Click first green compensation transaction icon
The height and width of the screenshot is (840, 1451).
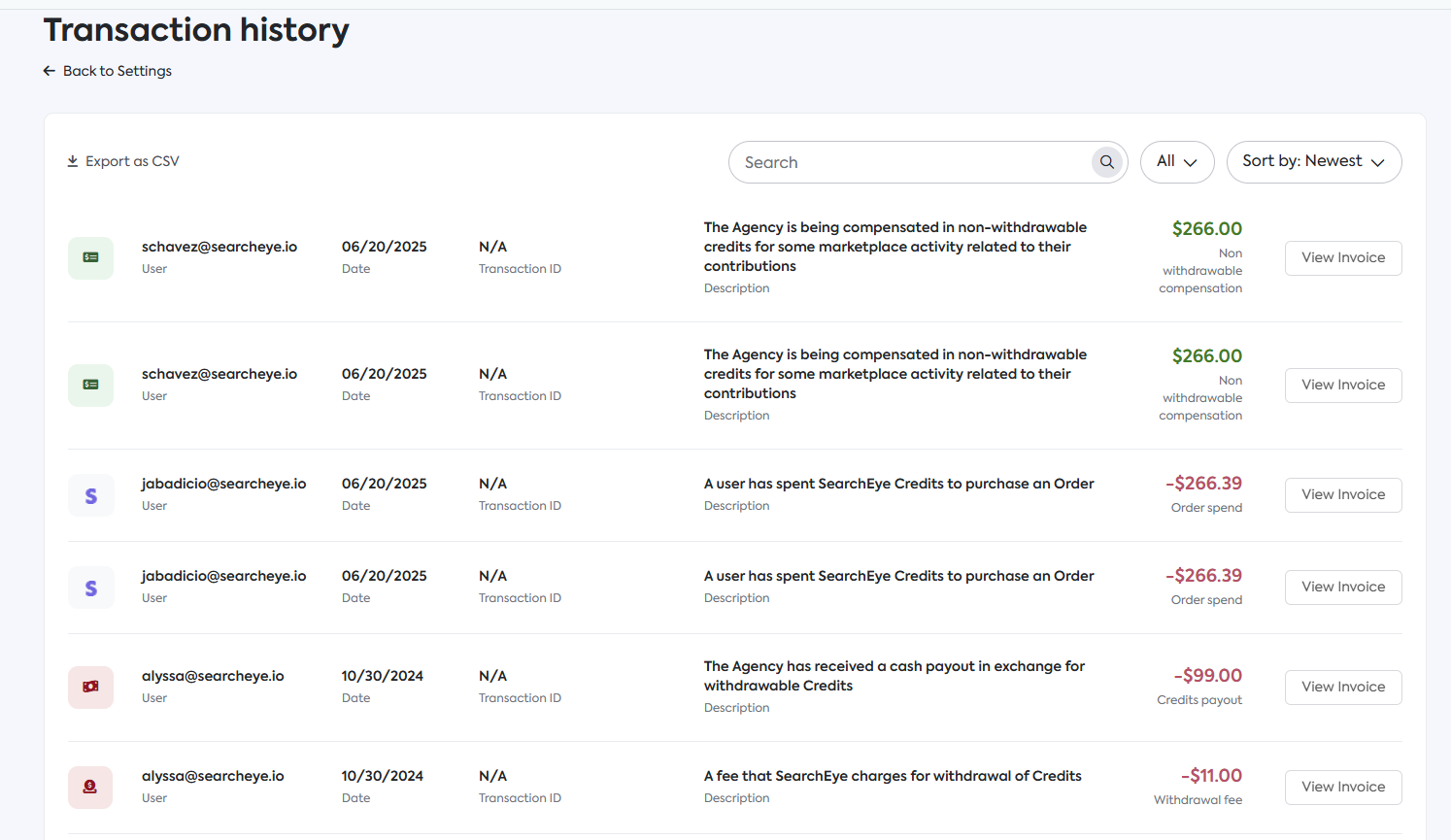coord(90,257)
